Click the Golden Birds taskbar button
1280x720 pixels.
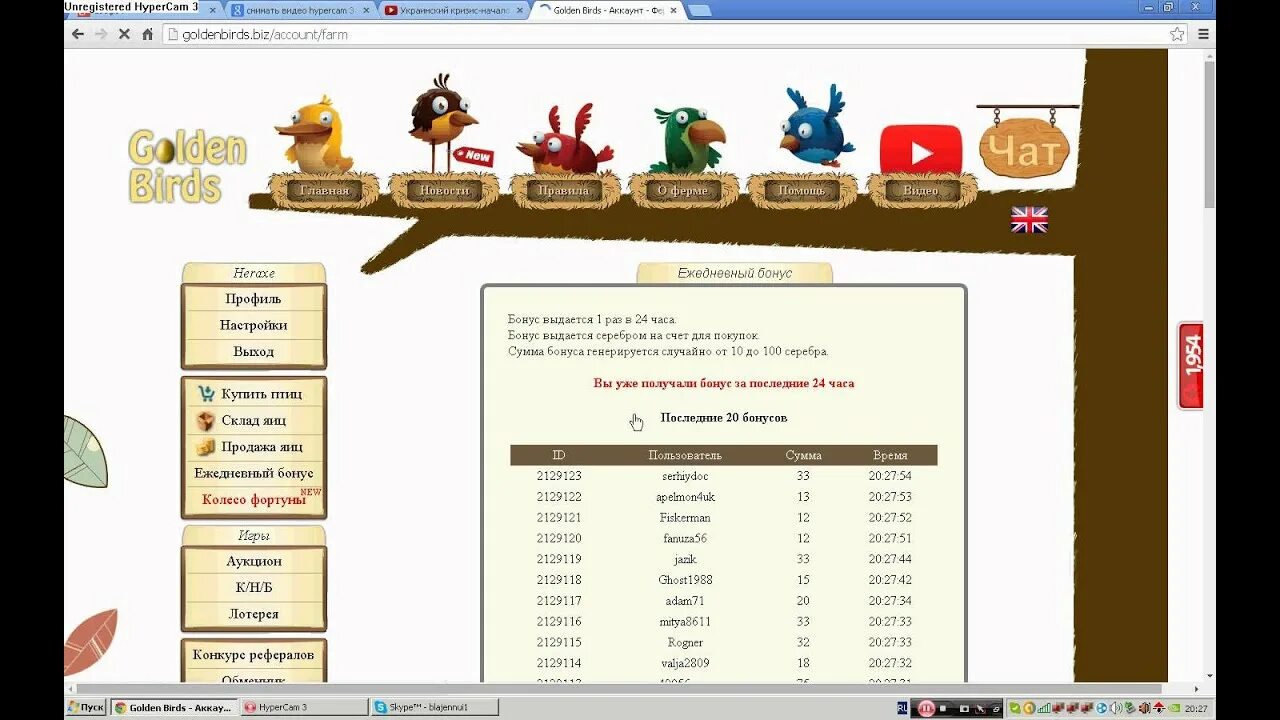tap(174, 707)
